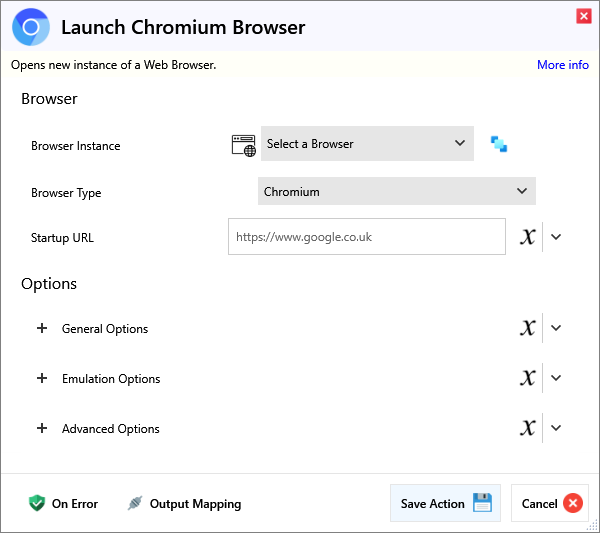
Task: Click the variable x icon for General Options
Action: [x=528, y=328]
